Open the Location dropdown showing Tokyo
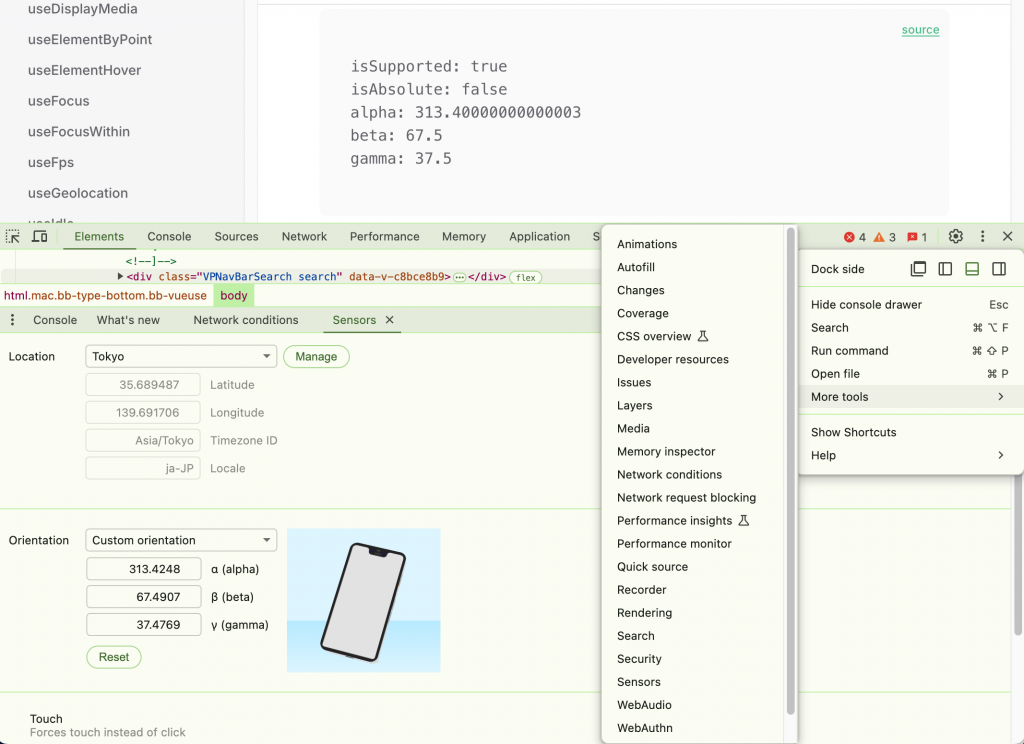 (x=181, y=356)
